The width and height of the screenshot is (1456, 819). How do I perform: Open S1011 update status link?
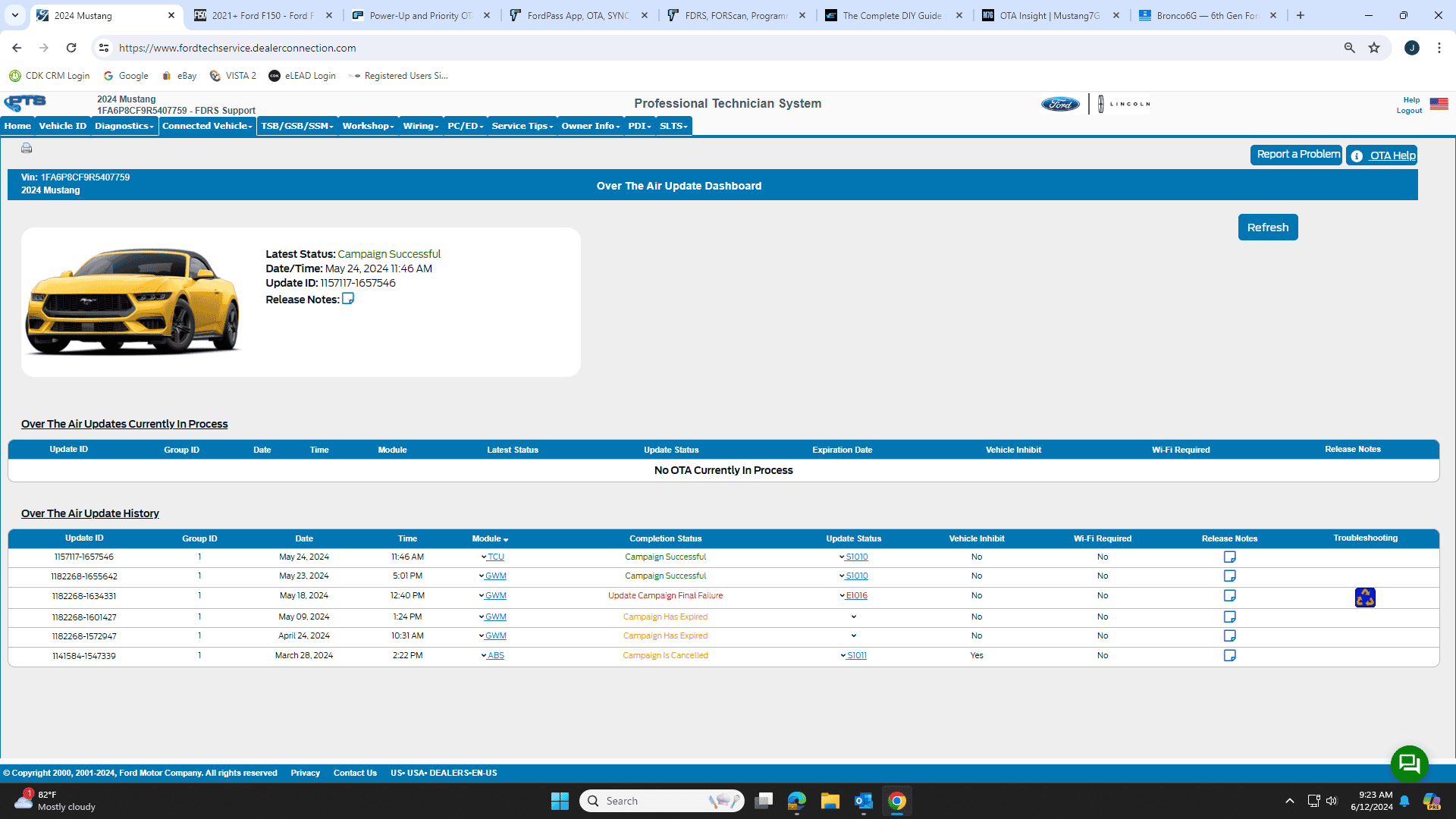click(x=856, y=656)
